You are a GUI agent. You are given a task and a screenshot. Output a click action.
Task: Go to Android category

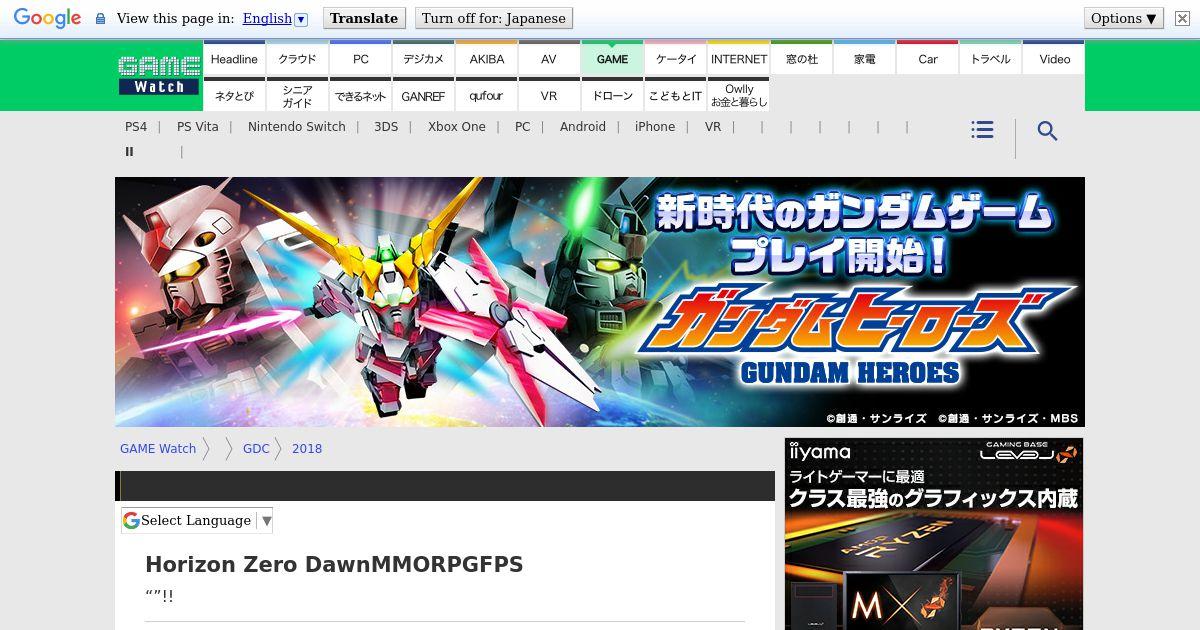click(x=583, y=127)
